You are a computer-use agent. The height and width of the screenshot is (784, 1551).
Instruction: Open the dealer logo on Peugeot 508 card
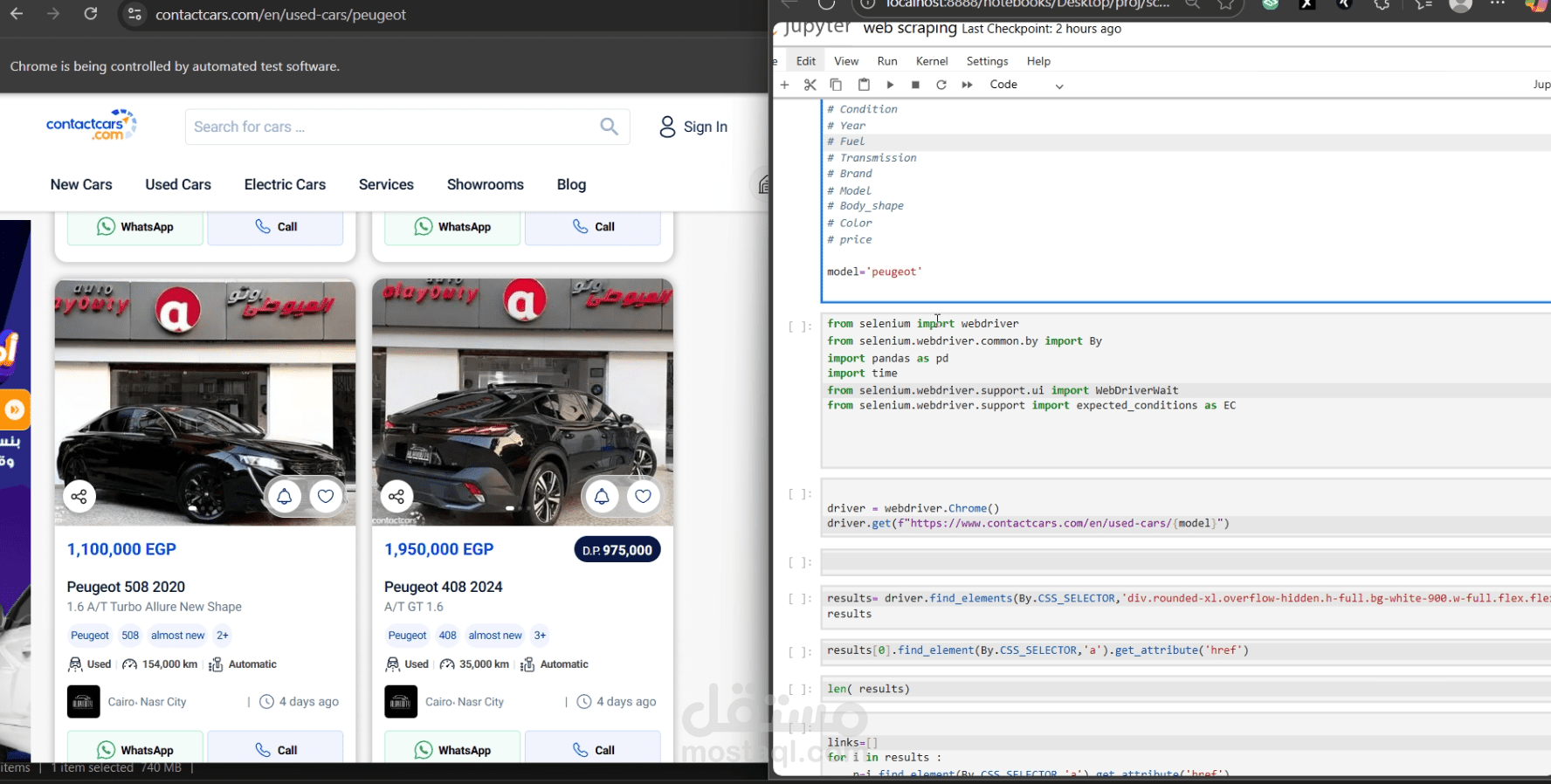coord(84,702)
